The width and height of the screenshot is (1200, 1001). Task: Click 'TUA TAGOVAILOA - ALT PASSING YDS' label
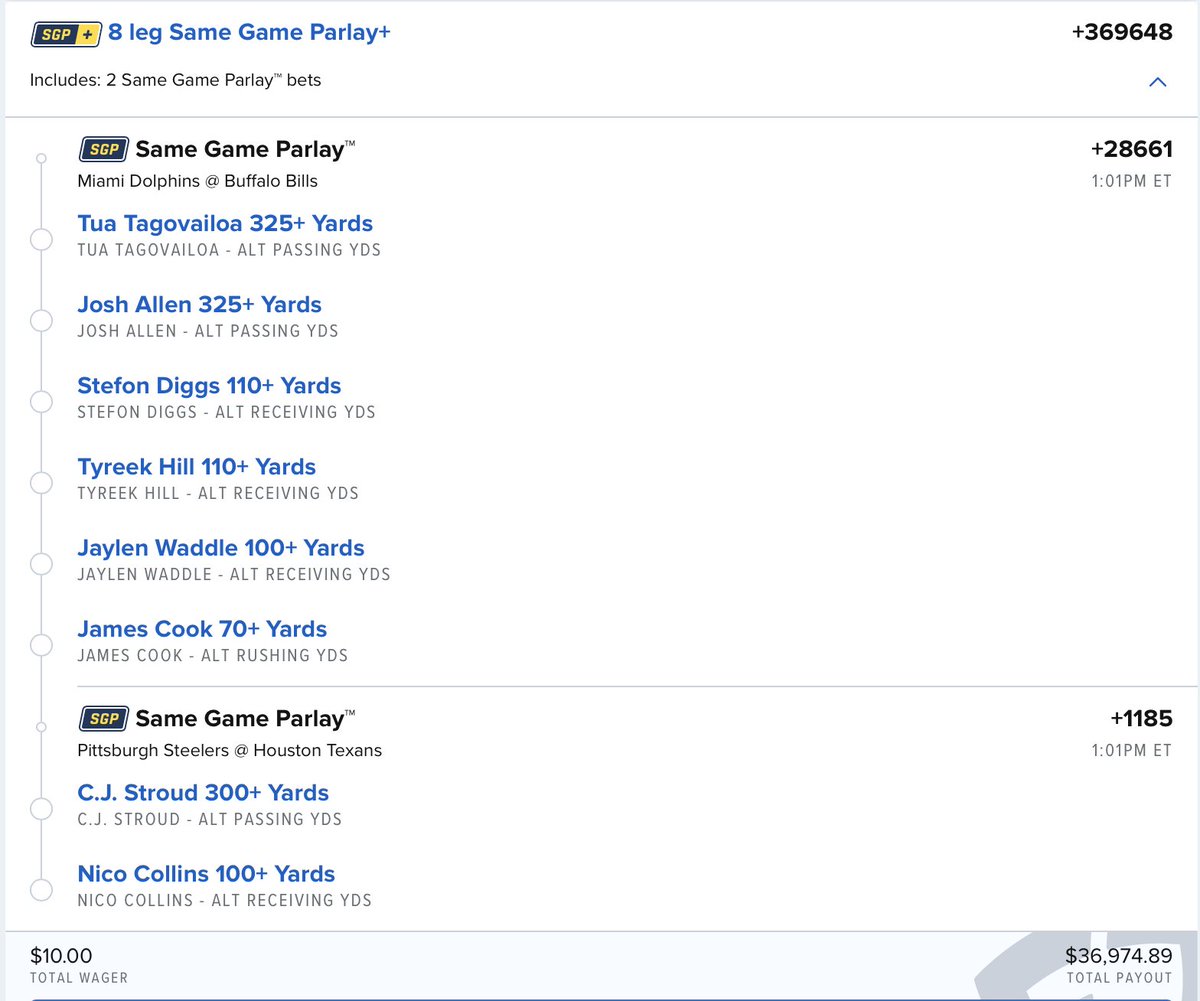[x=229, y=250]
